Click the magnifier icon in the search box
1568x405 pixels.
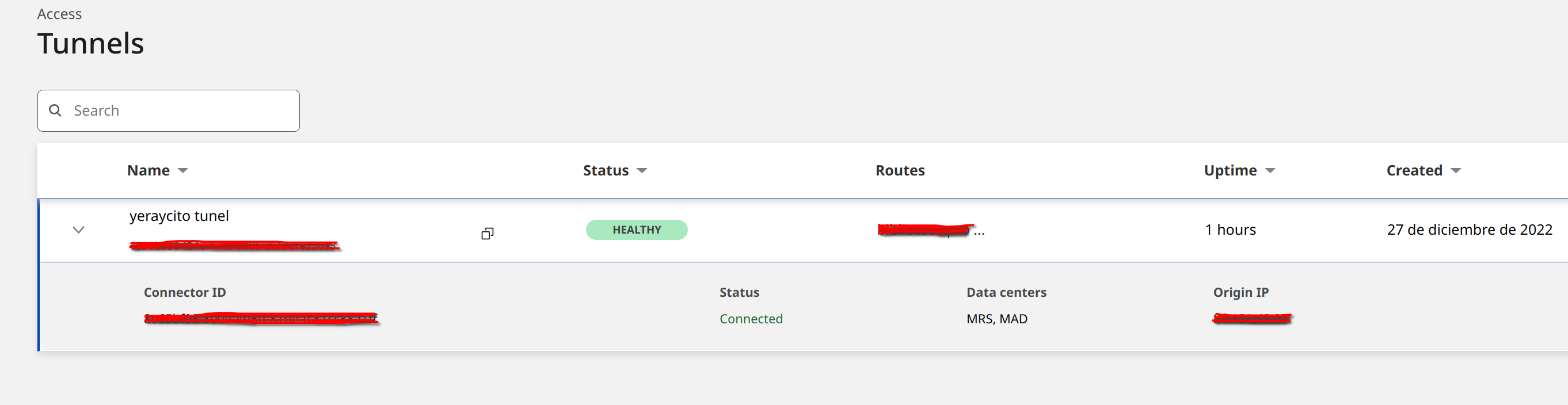point(55,110)
